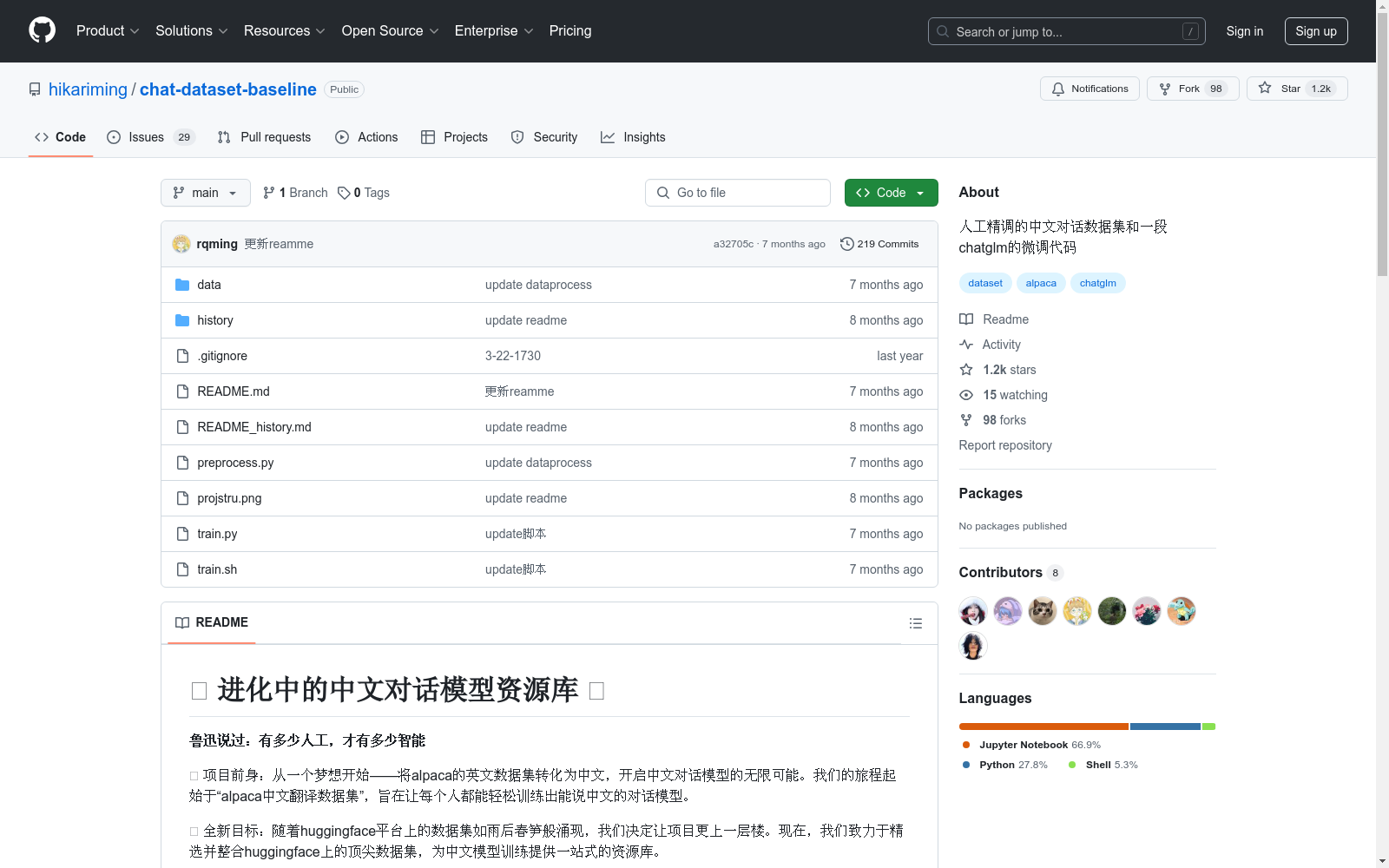
Task: Switch to the Security tab
Action: (x=544, y=137)
